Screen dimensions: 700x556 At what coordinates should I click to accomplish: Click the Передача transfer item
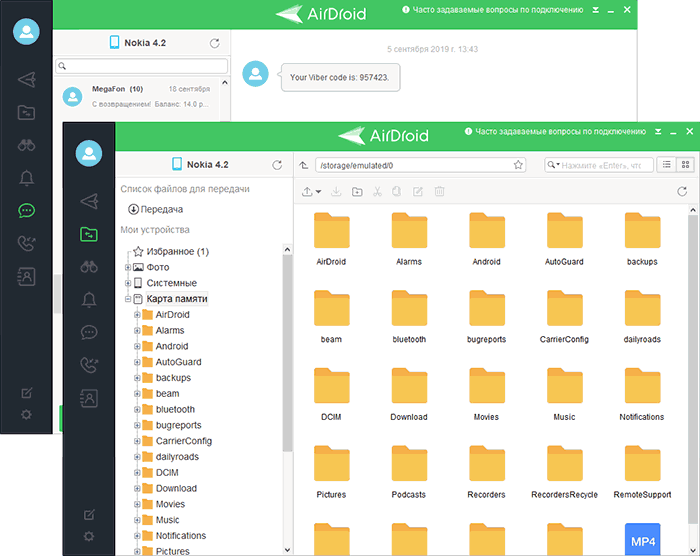pyautogui.click(x=155, y=209)
